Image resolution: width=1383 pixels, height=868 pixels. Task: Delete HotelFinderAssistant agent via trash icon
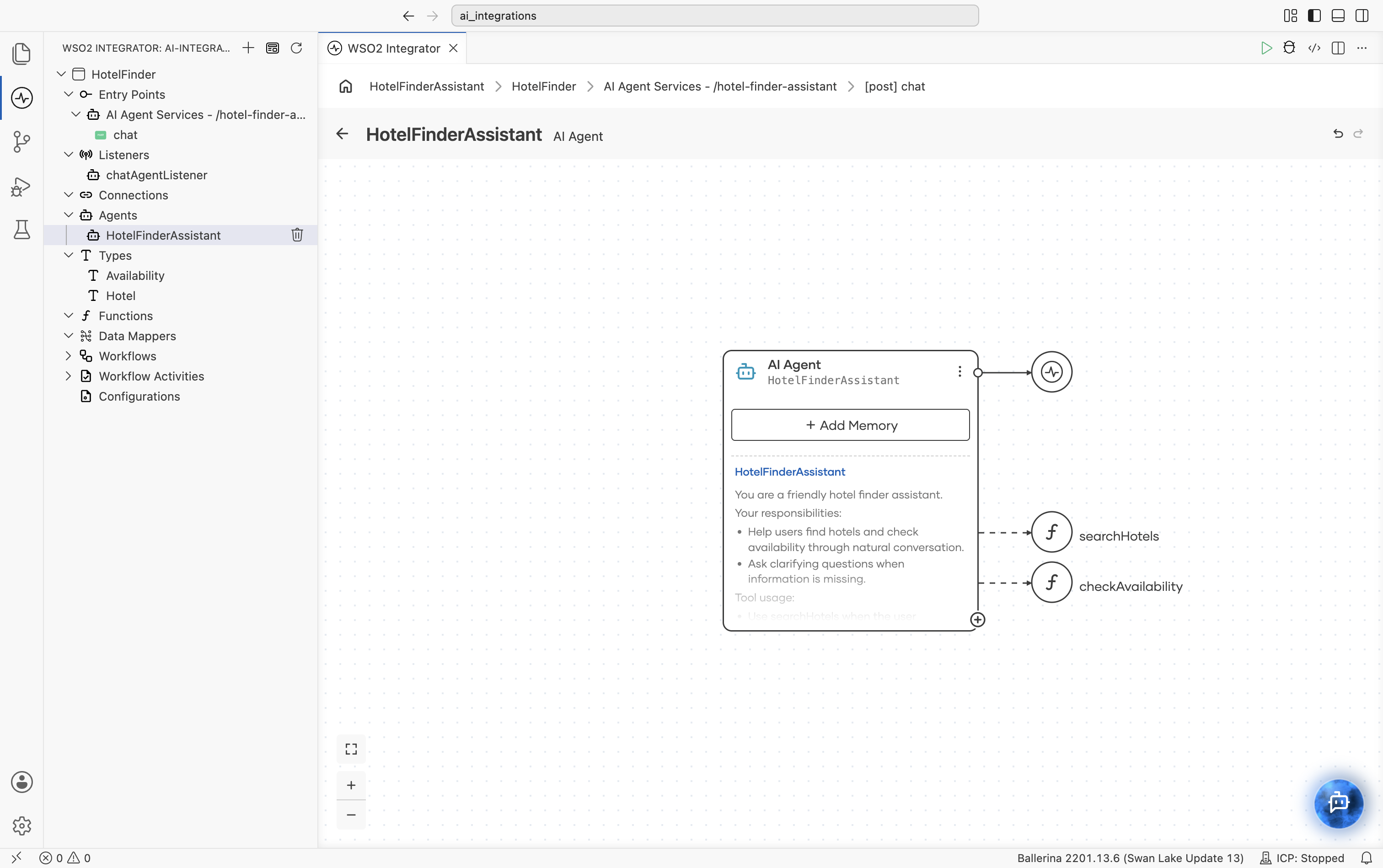tap(297, 235)
